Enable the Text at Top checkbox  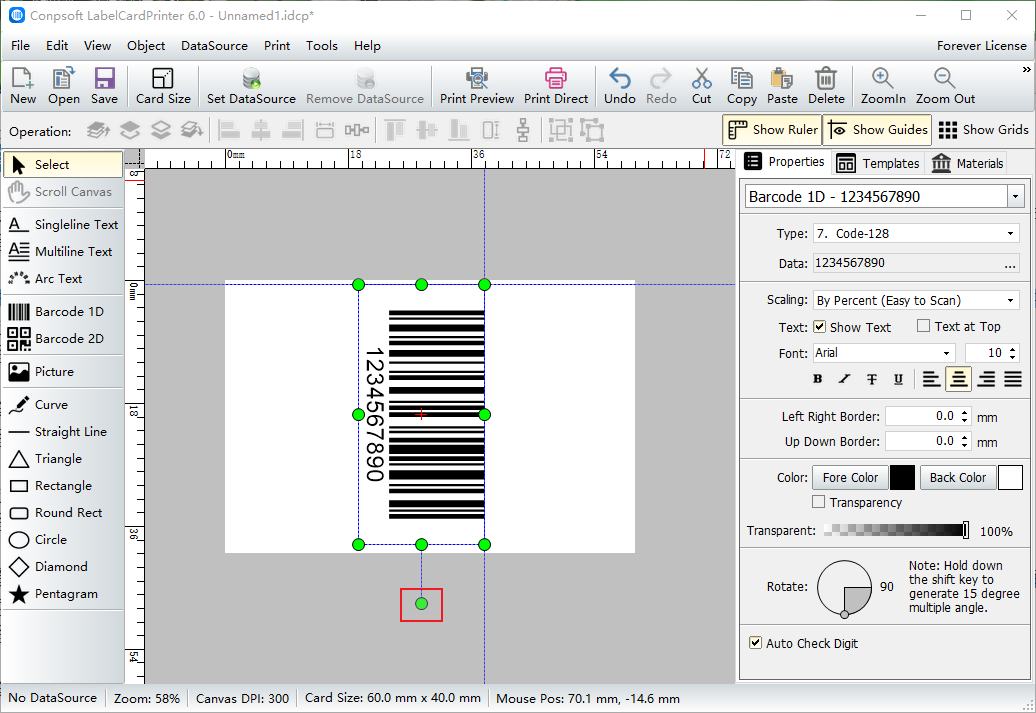click(924, 326)
